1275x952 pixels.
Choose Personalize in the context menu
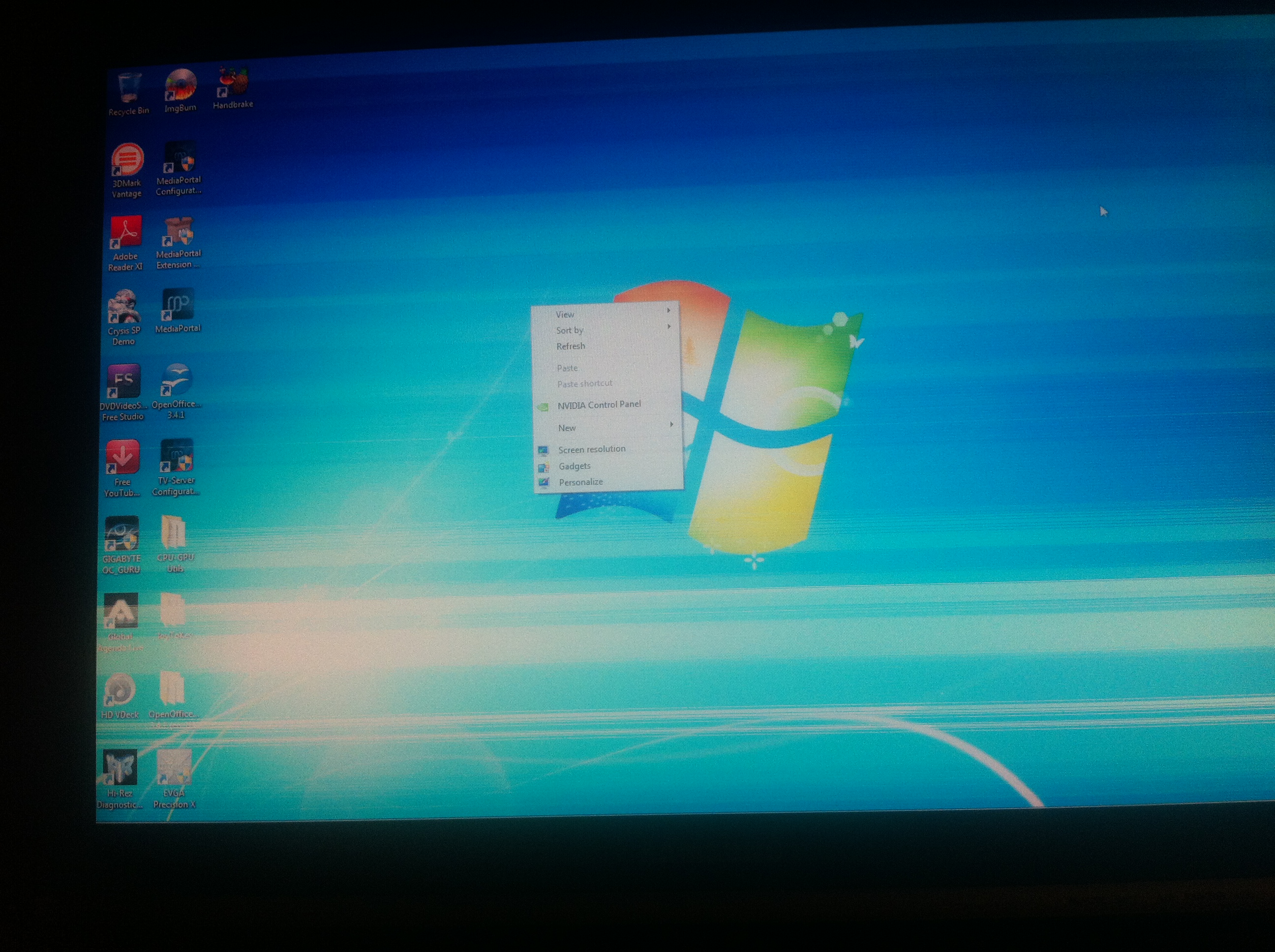580,482
